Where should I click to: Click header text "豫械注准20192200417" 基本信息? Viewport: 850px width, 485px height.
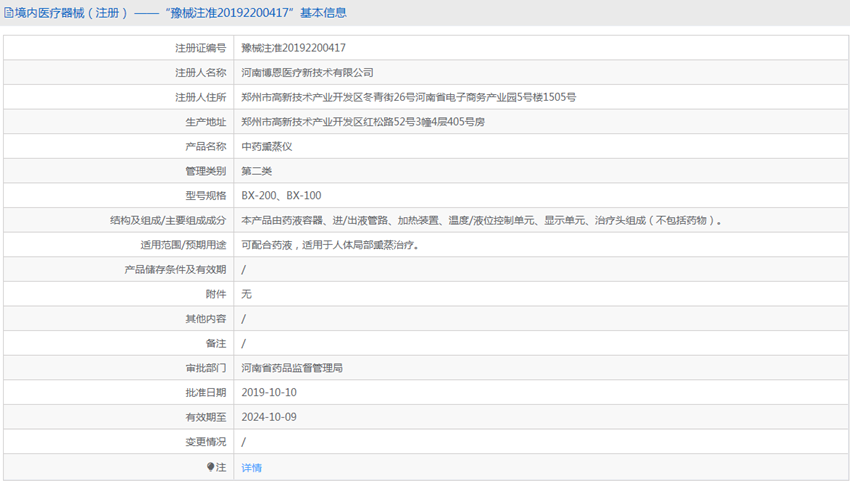(256, 13)
